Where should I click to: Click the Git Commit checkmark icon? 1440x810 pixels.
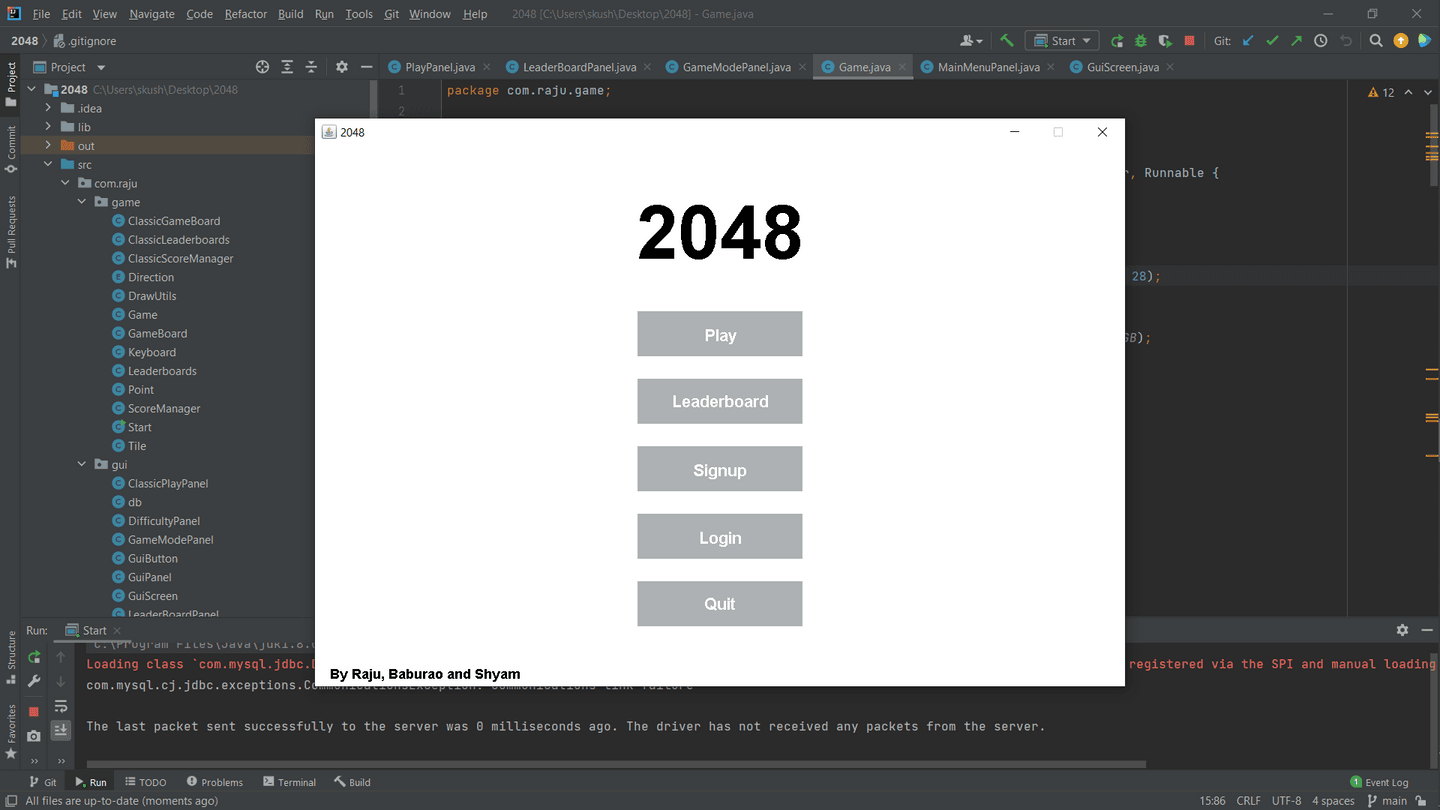click(1272, 41)
